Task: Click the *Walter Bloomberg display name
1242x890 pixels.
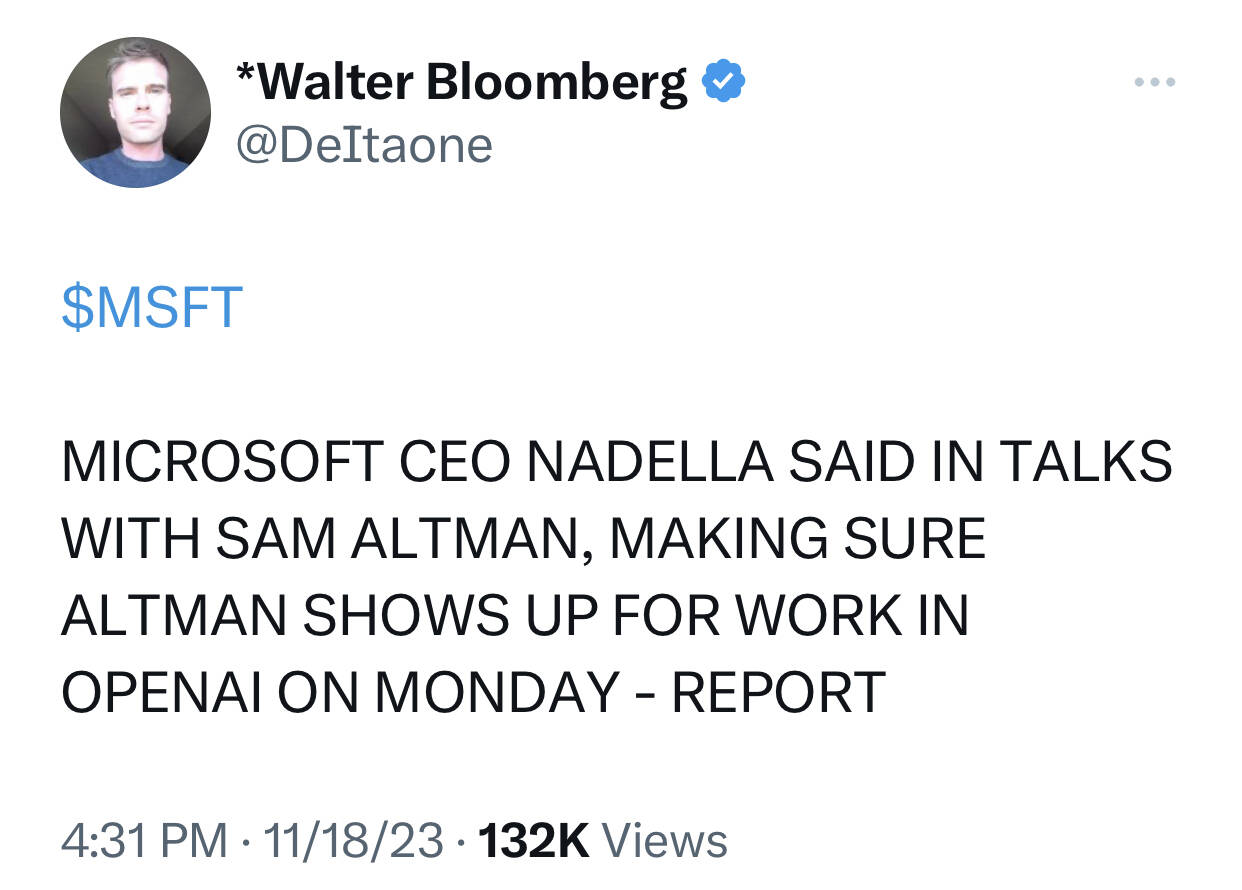Action: 462,82
